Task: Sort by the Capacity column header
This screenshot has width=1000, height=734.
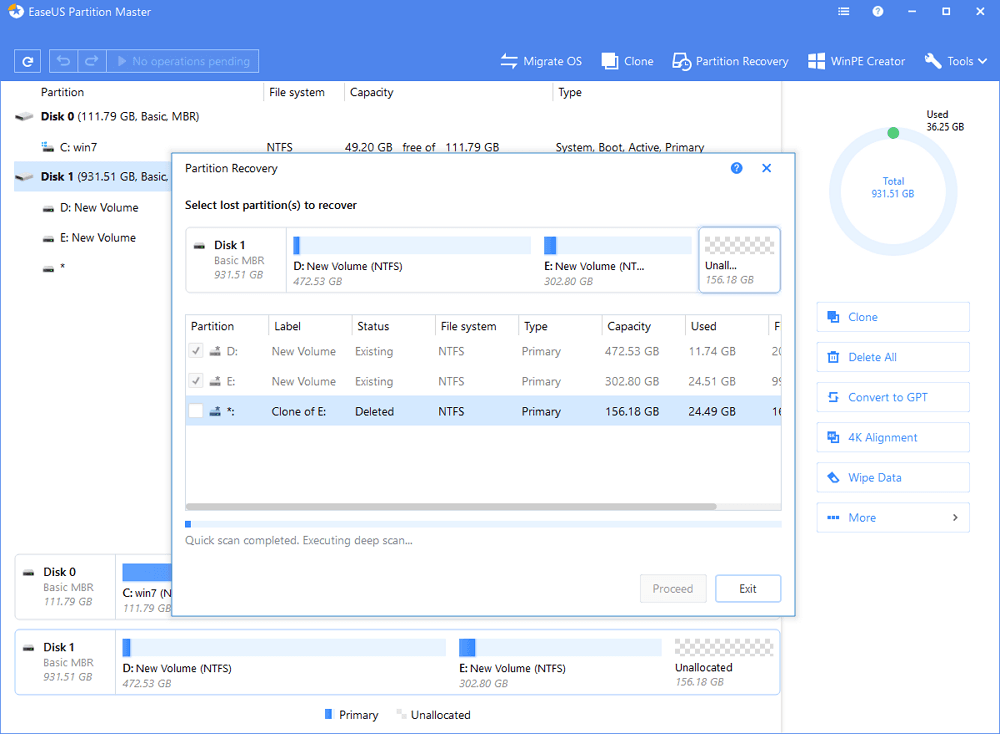Action: (x=629, y=326)
